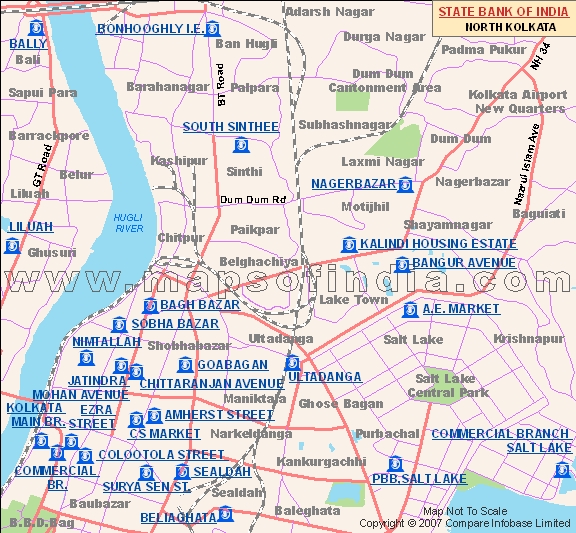Click the Colootola Street bank icon
This screenshot has height=533, width=576.
tap(85, 456)
